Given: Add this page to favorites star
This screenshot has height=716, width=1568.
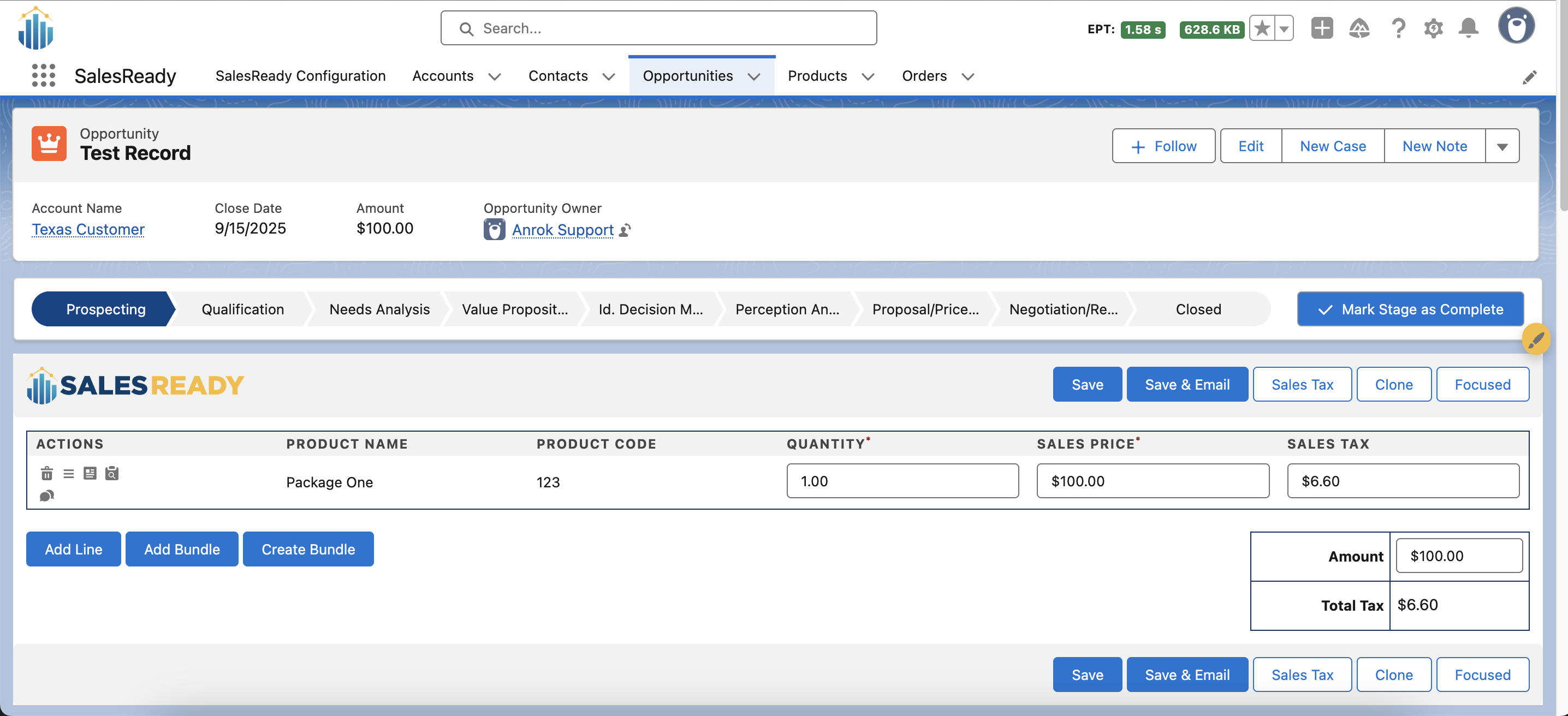Looking at the screenshot, I should point(1262,28).
